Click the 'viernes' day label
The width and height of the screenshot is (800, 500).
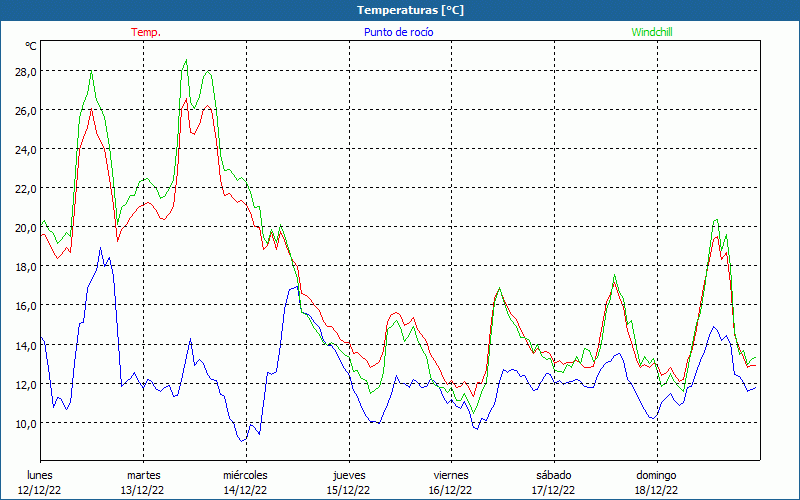pyautogui.click(x=451, y=475)
